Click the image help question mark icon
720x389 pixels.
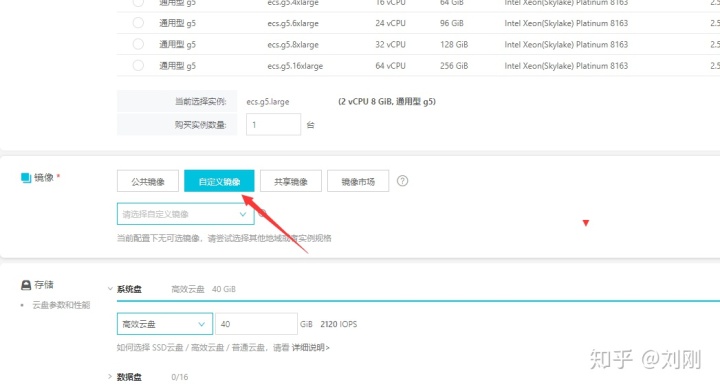[402, 181]
